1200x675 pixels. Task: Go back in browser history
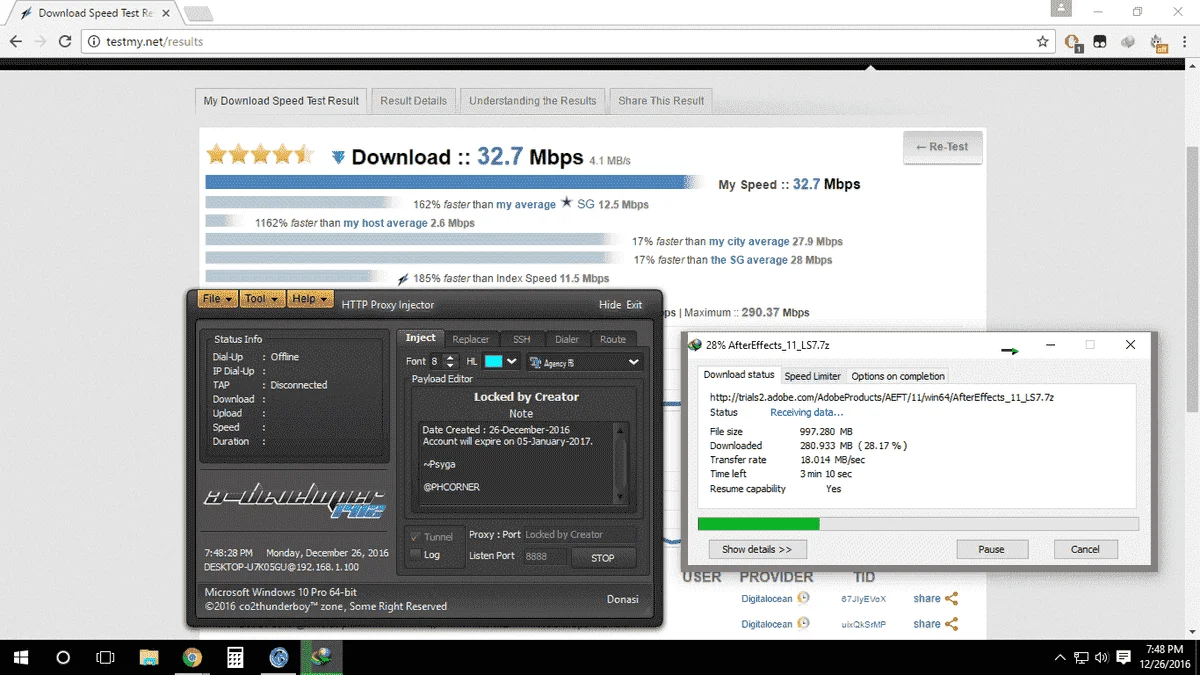click(x=16, y=42)
